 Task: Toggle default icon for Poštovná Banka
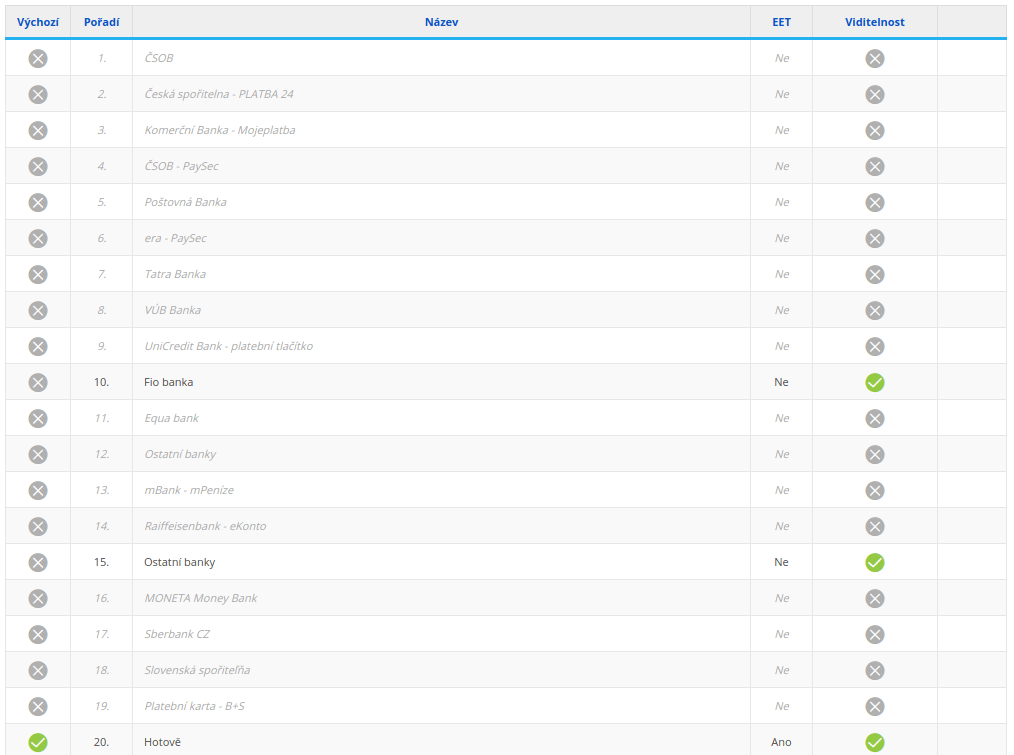coord(38,203)
